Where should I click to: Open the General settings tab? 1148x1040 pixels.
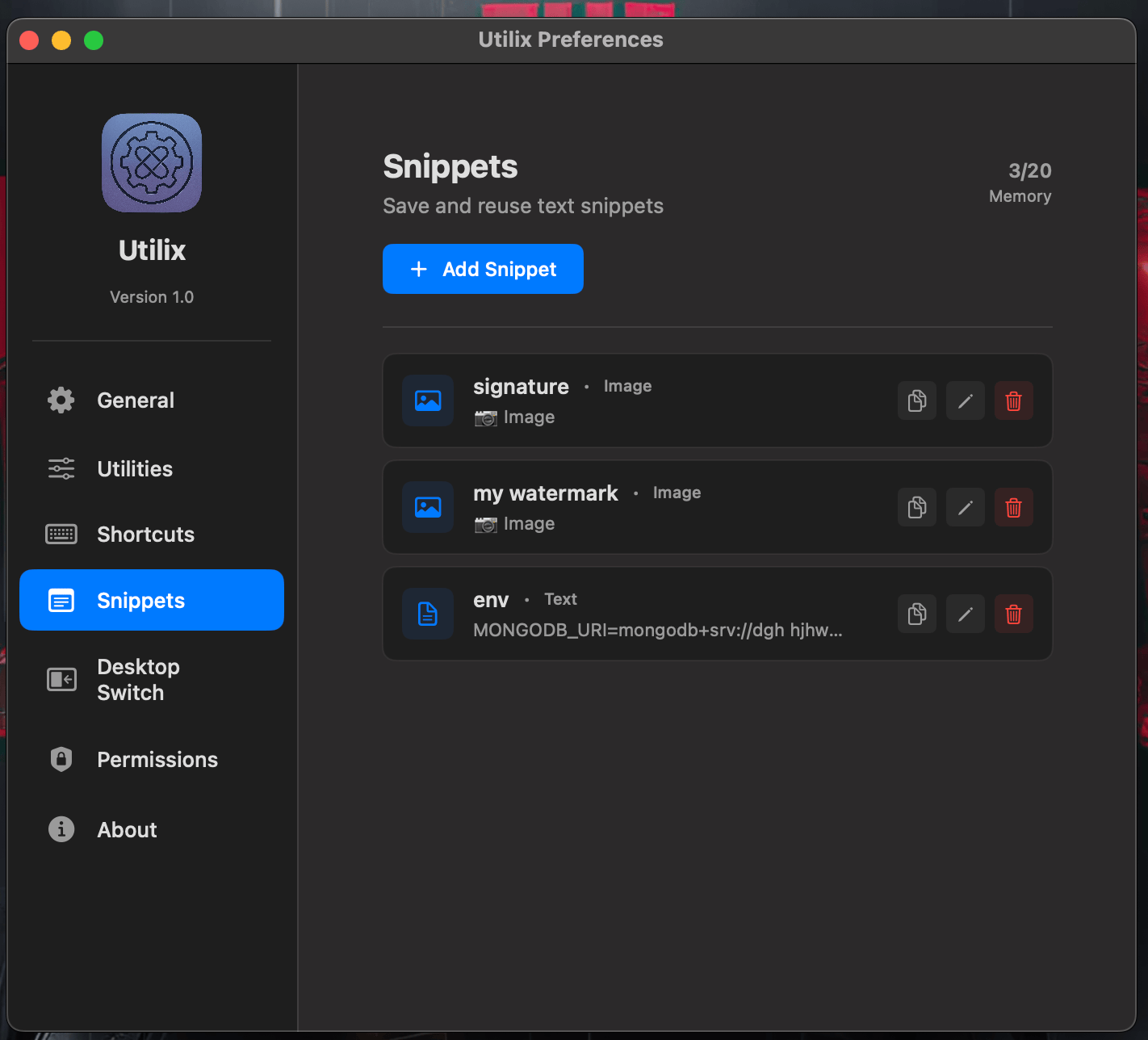[152, 400]
